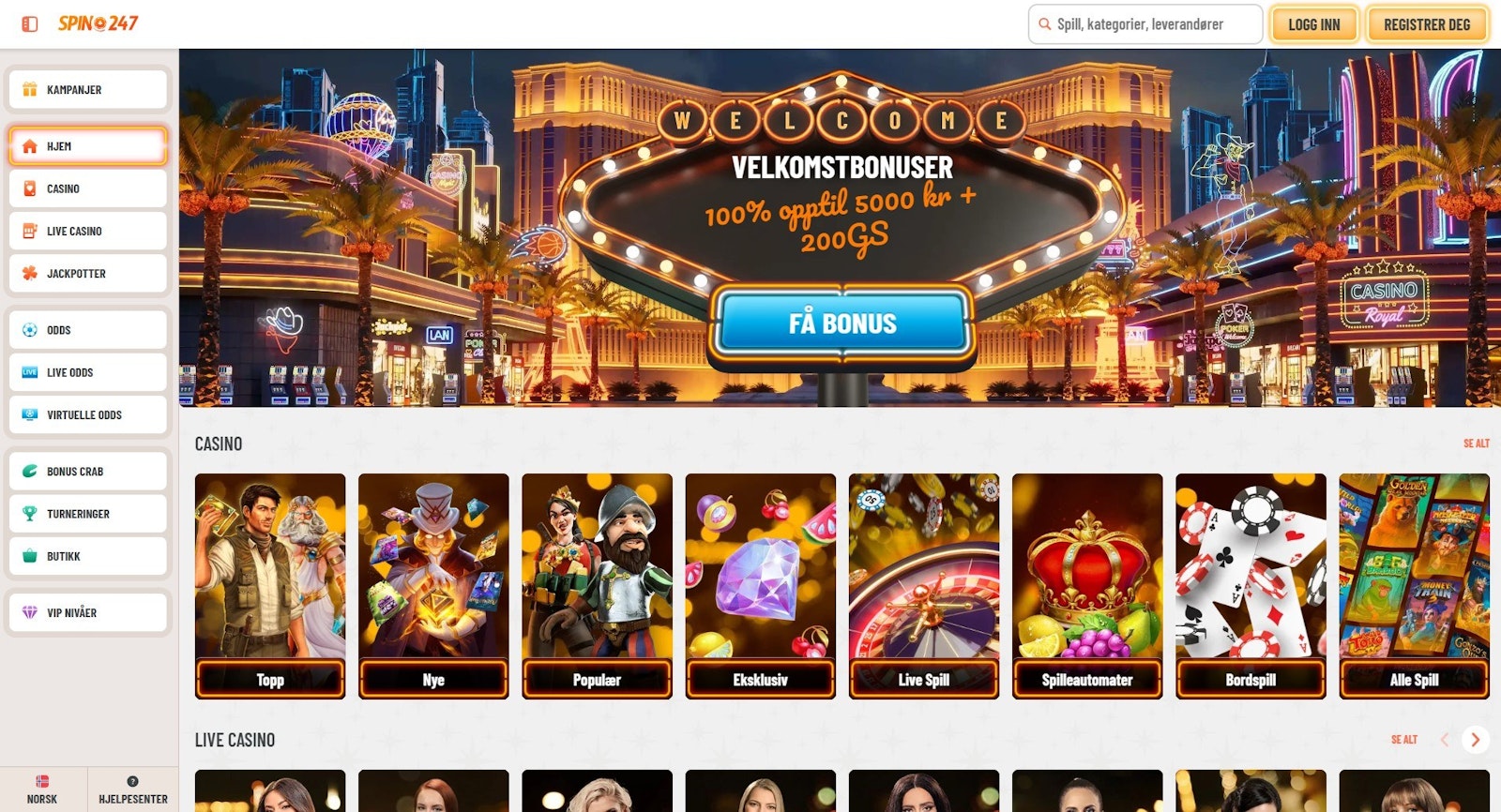This screenshot has width=1501, height=812.
Task: Show previous Live Casino games with left arrow
Action: point(1445,740)
